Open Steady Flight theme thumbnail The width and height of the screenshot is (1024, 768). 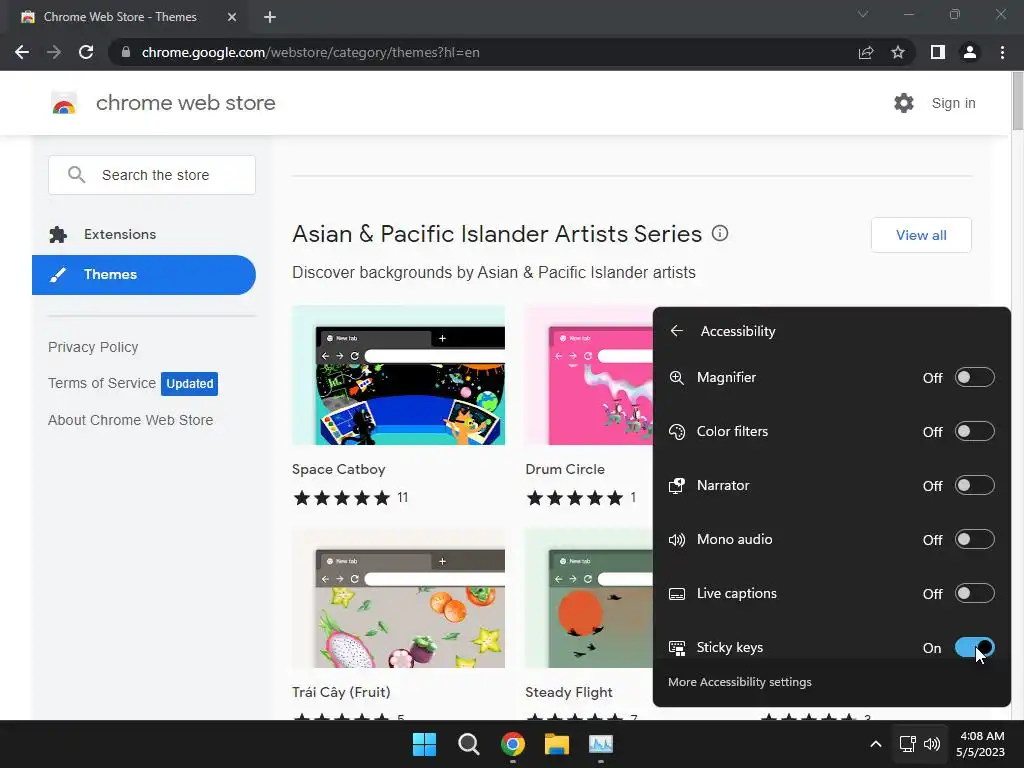[x=589, y=598]
